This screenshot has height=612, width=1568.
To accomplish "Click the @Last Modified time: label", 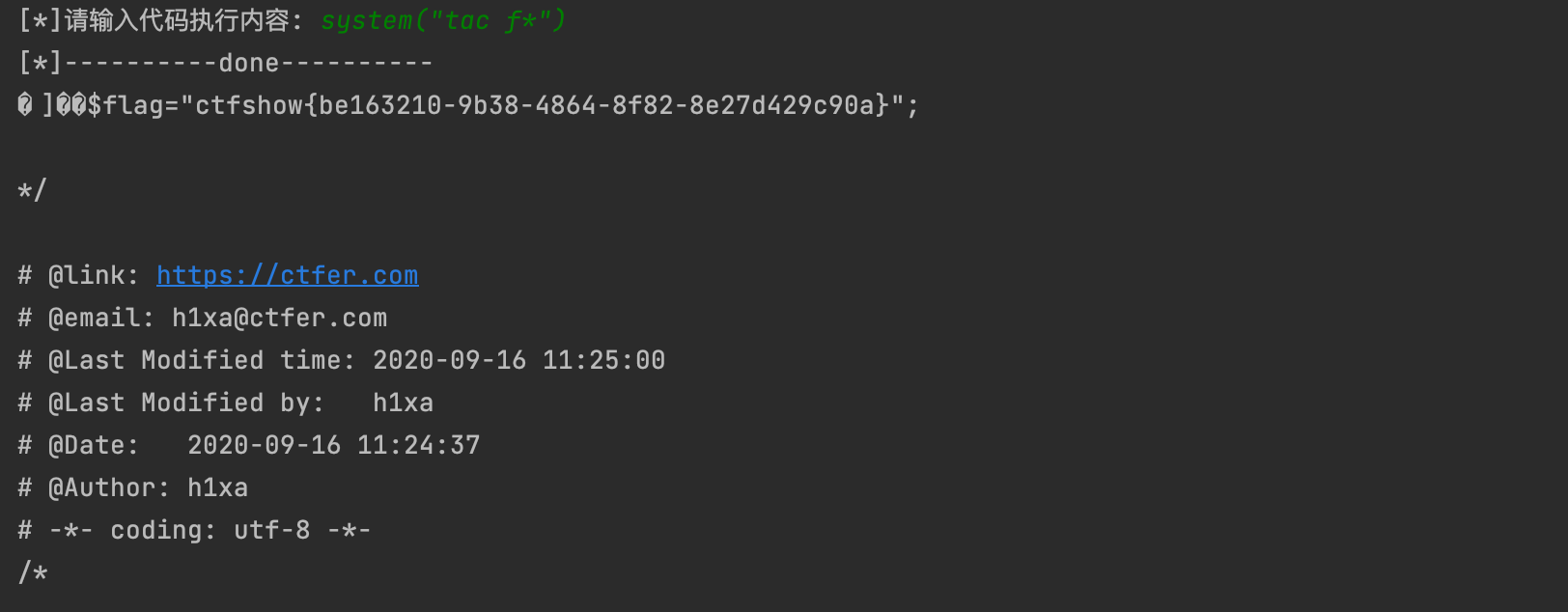I will pyautogui.click(x=202, y=361).
